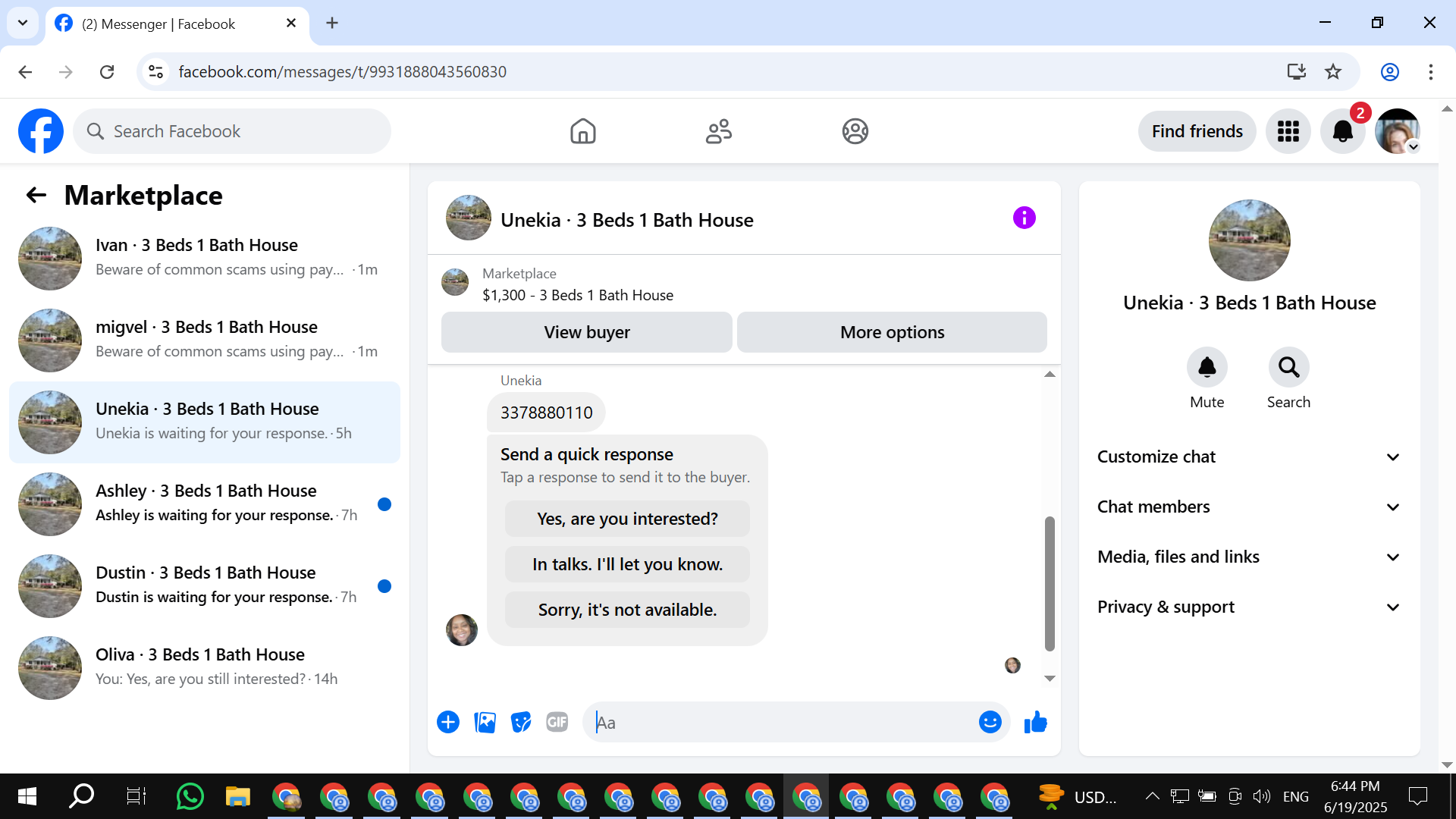Go back from Marketplace using arrow

click(36, 195)
